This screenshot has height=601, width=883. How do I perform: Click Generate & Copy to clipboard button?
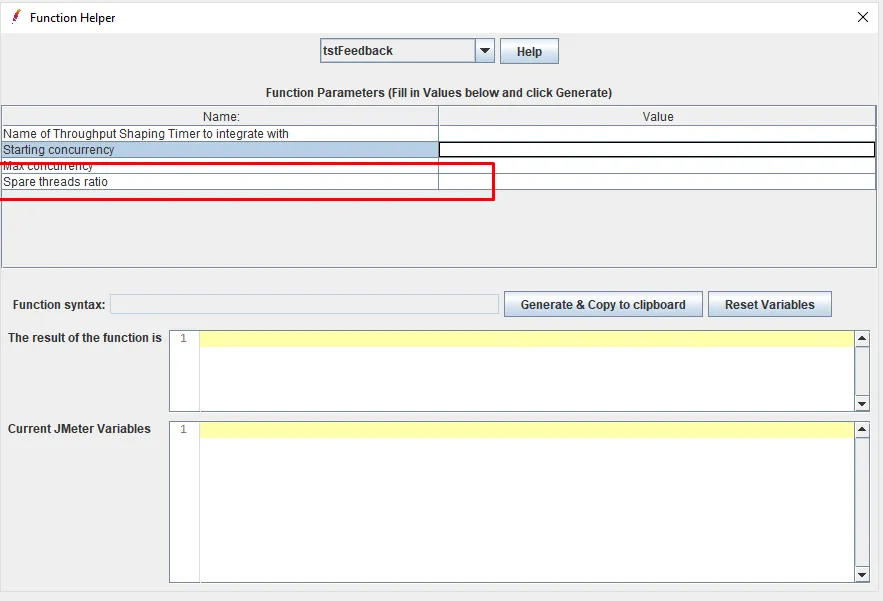pyautogui.click(x=603, y=304)
